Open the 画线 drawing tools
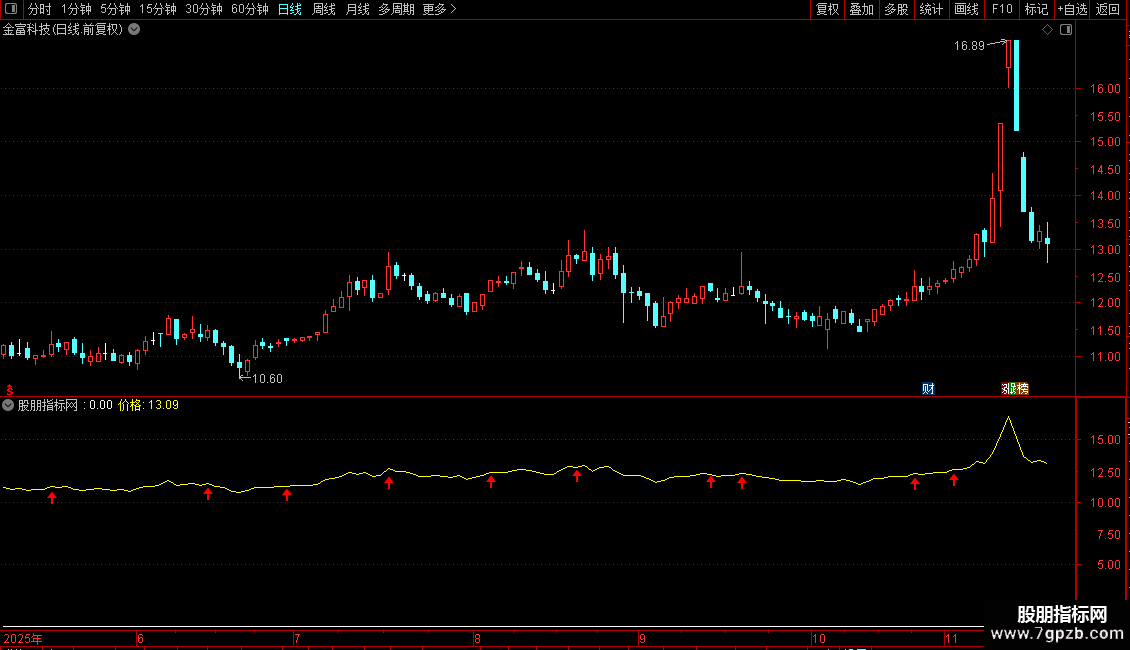The image size is (1130, 650). (x=966, y=9)
